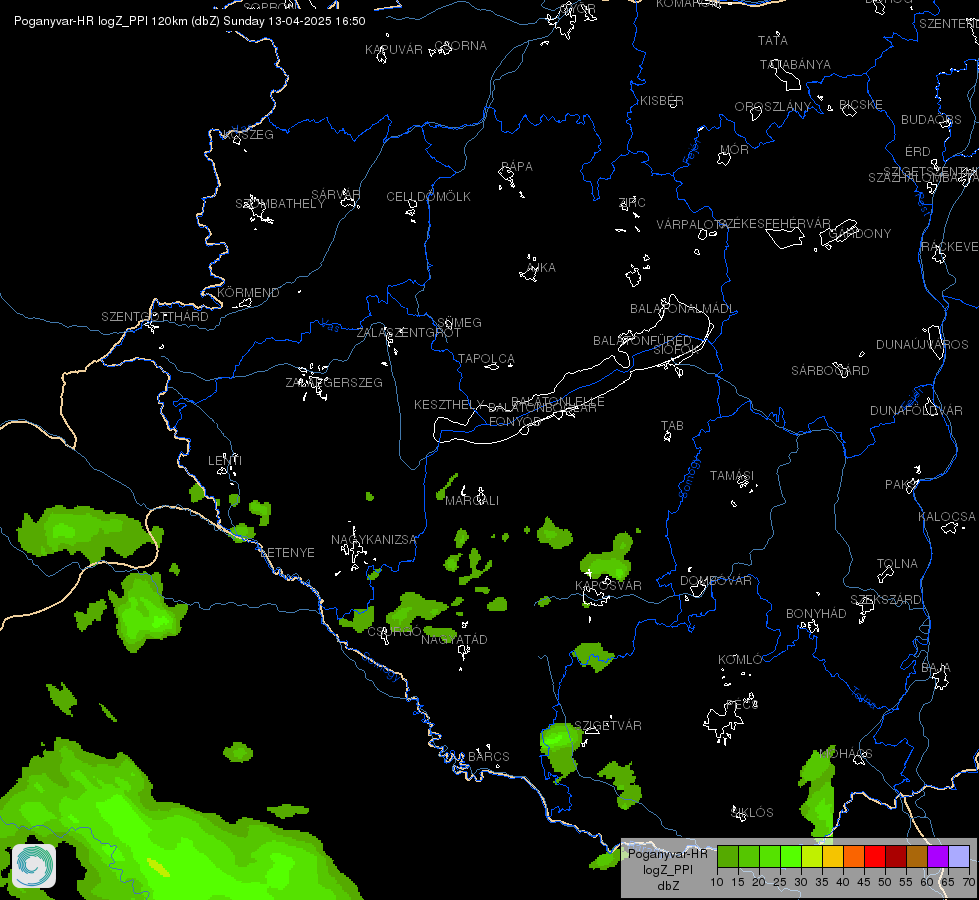Click the SZEKSZÁRD city label

click(885, 600)
